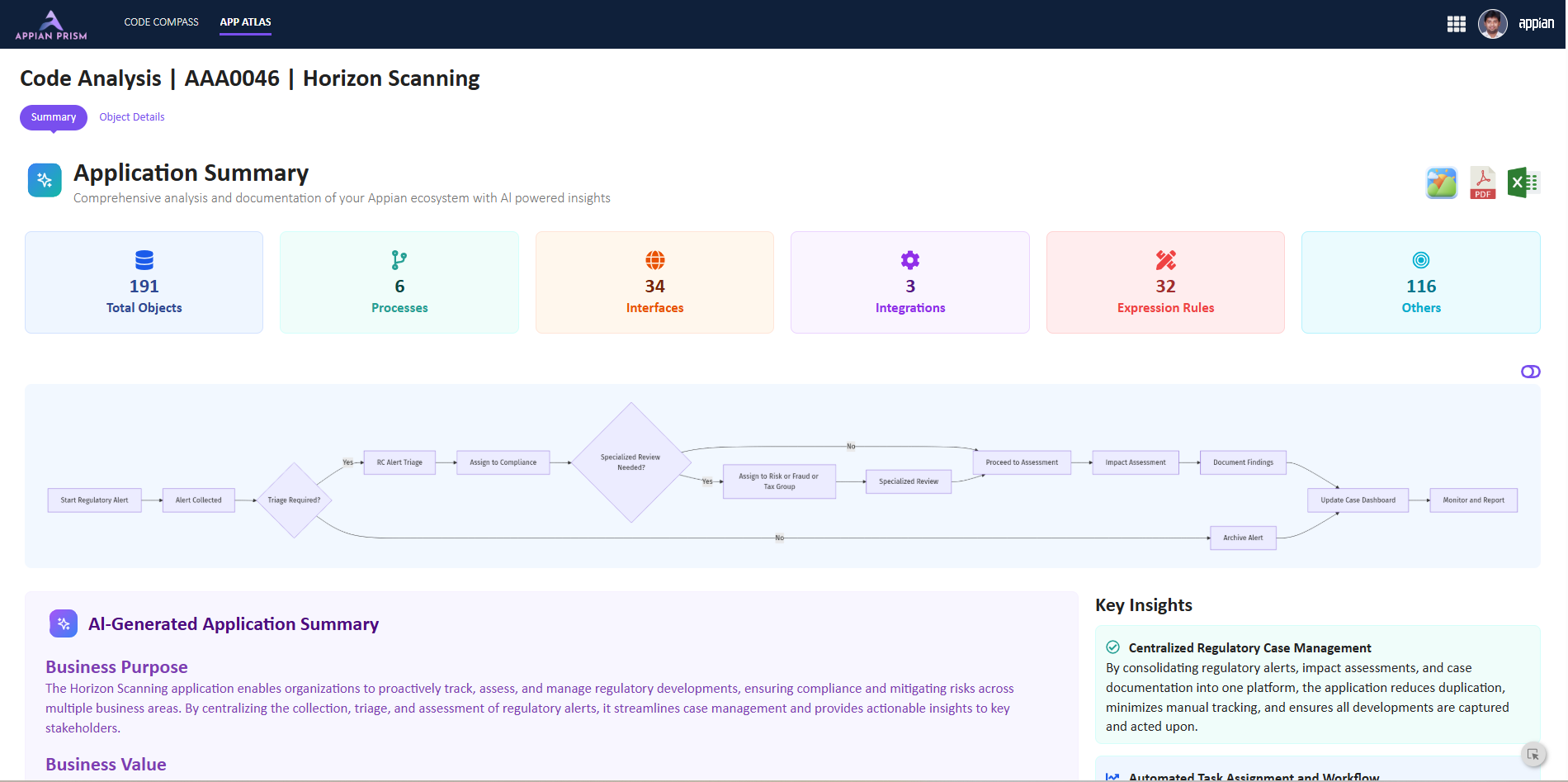Click the Application Summary sparkle icon
This screenshot has width=1568, height=782.
(45, 180)
